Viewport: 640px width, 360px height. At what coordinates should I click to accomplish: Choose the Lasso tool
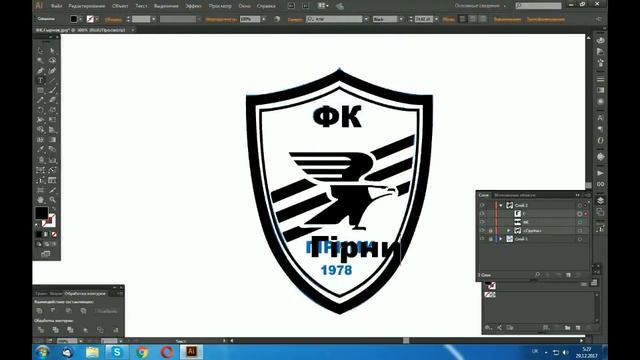coord(52,60)
